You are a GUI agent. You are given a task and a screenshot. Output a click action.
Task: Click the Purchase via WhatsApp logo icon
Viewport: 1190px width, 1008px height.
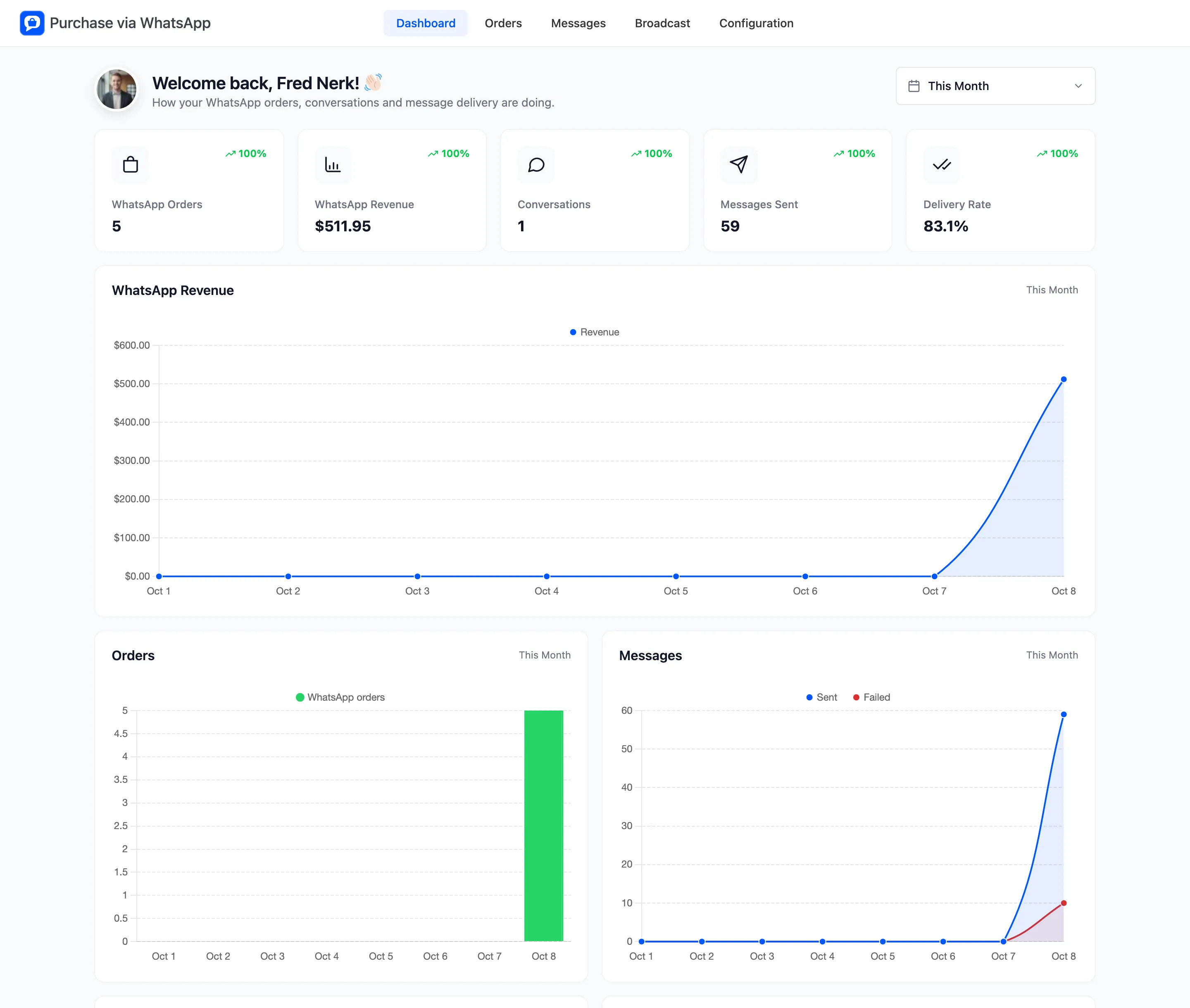click(x=32, y=23)
